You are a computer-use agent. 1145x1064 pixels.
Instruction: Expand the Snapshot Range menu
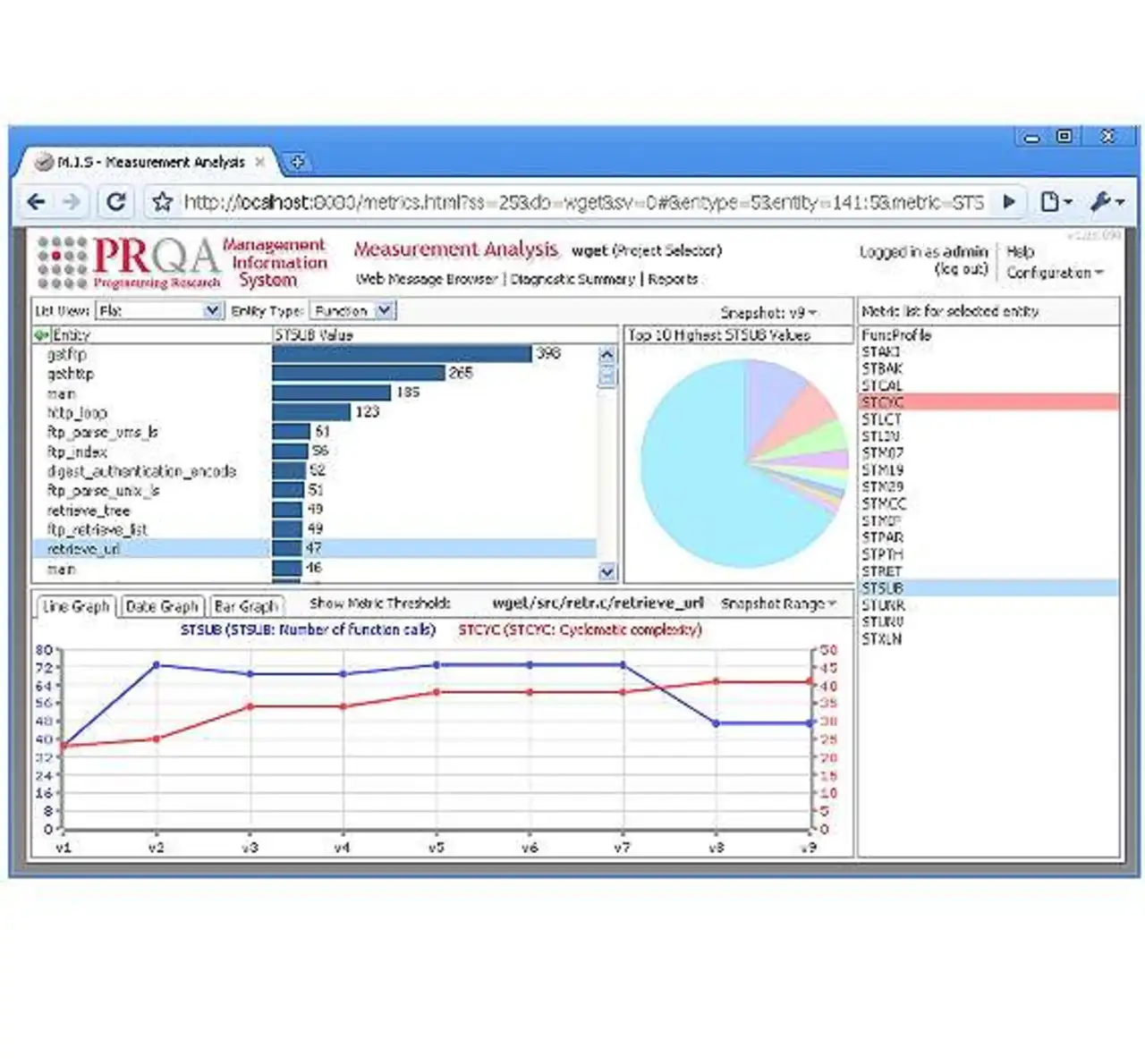pyautogui.click(x=778, y=604)
